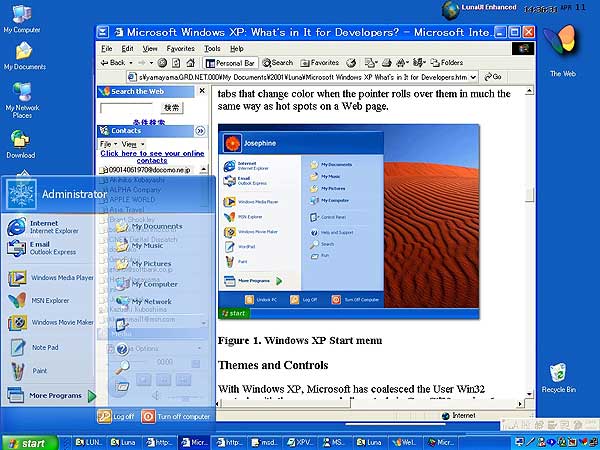
Task: Click the Figure 1 Start menu screenshot image
Action: [x=349, y=221]
